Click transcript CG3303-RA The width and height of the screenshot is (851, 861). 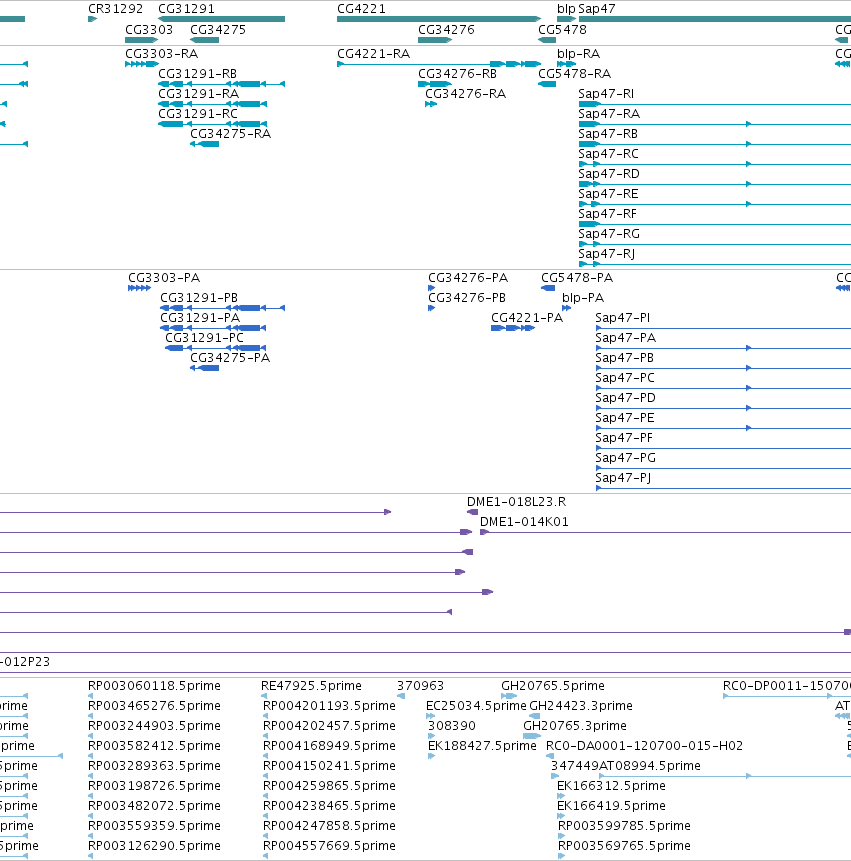coord(161,54)
